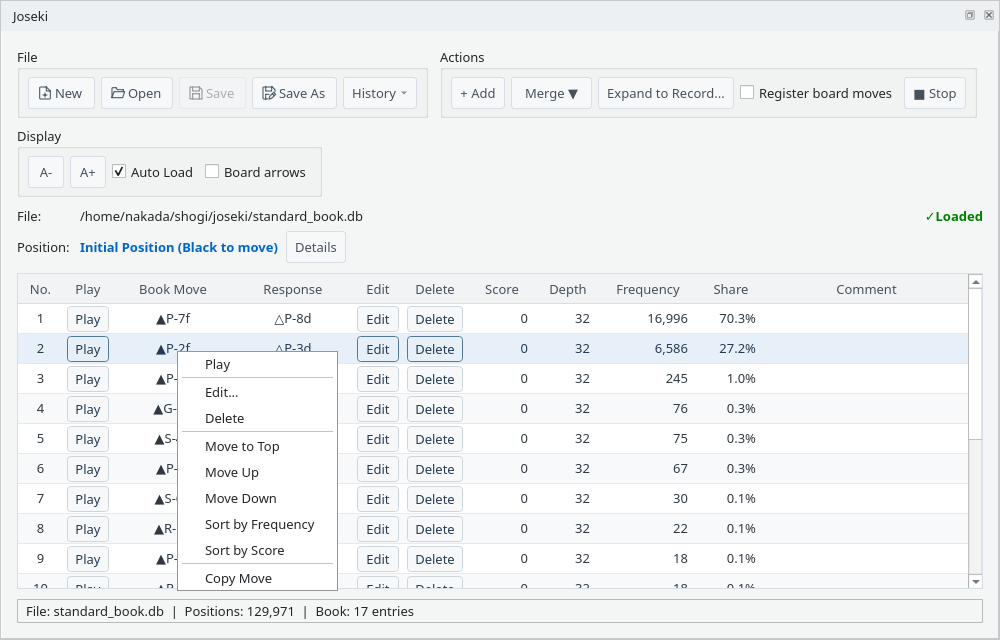
Task: Stop the current action
Action: (x=934, y=93)
